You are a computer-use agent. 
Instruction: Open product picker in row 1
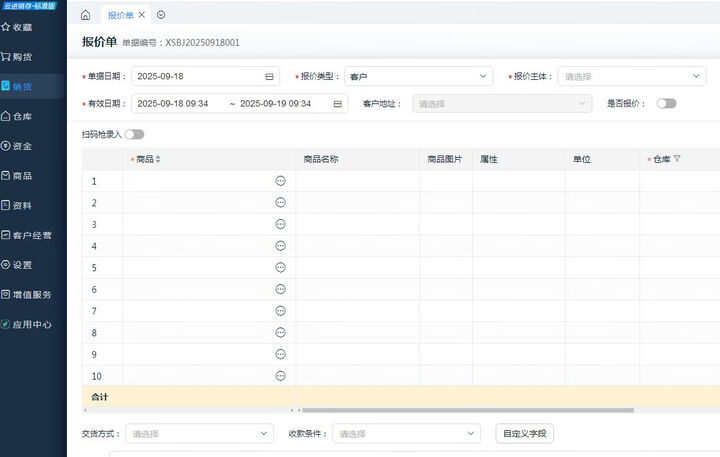point(280,181)
